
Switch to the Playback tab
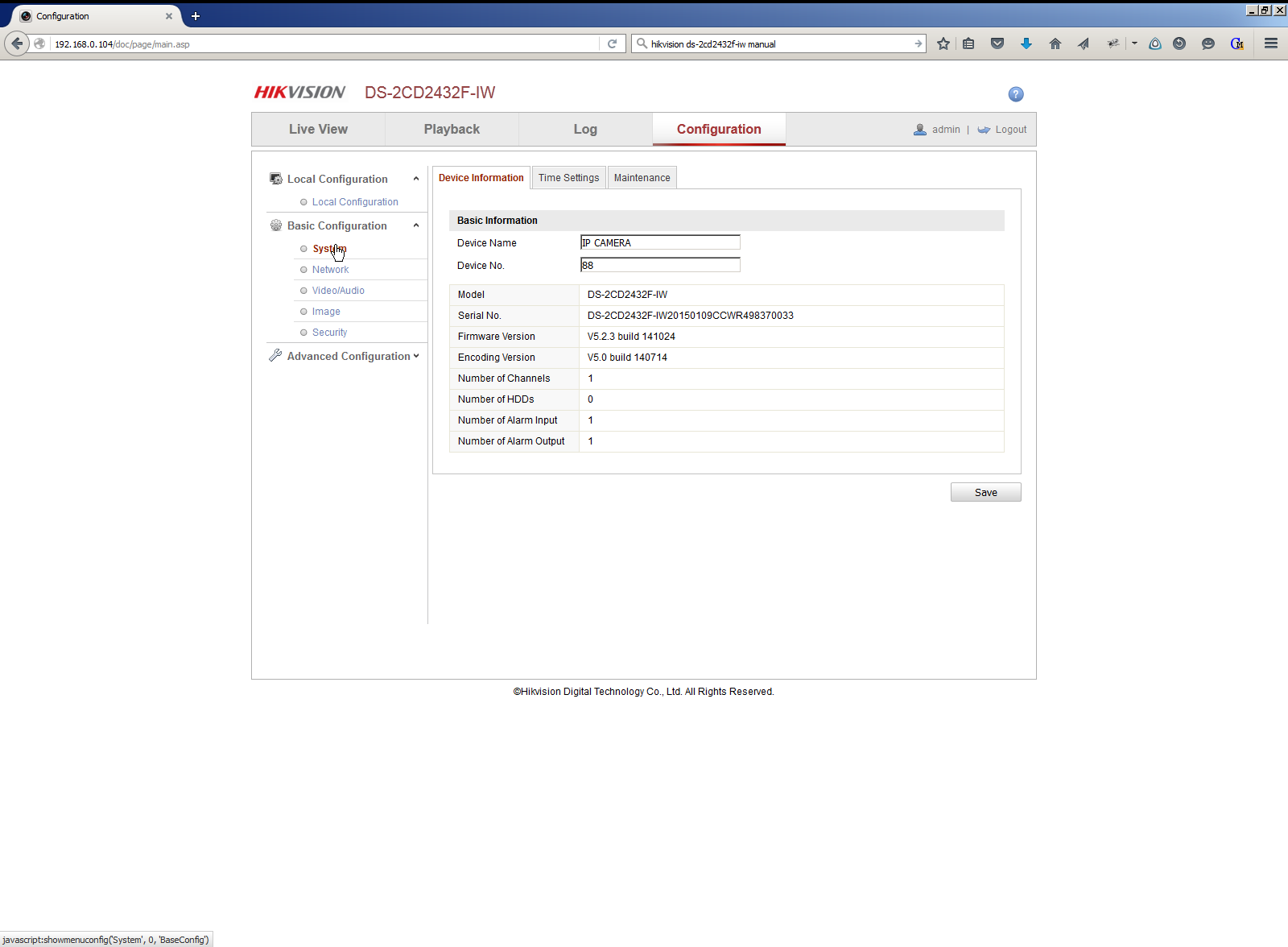pos(452,130)
